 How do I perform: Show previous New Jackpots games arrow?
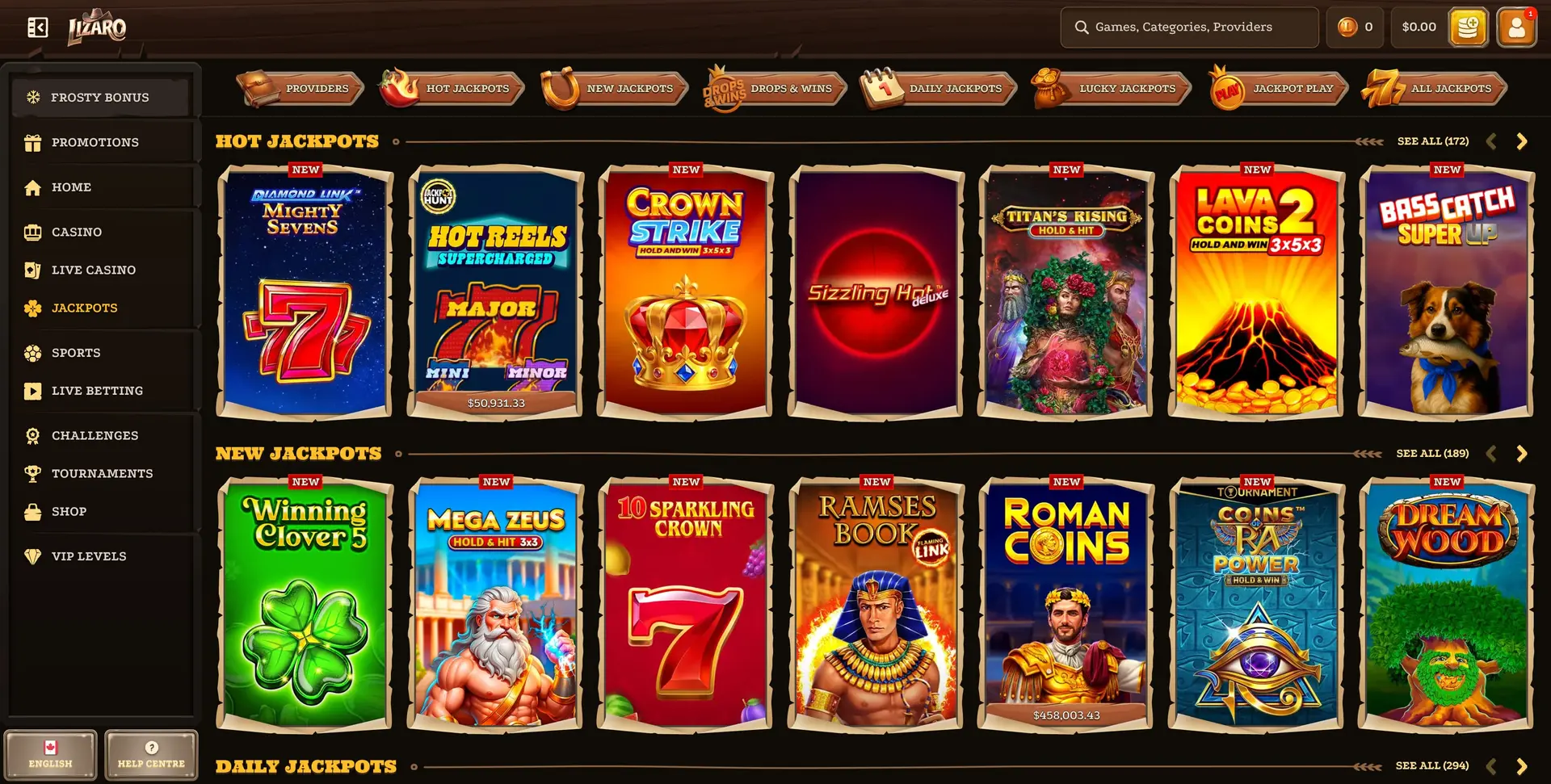(x=1491, y=454)
